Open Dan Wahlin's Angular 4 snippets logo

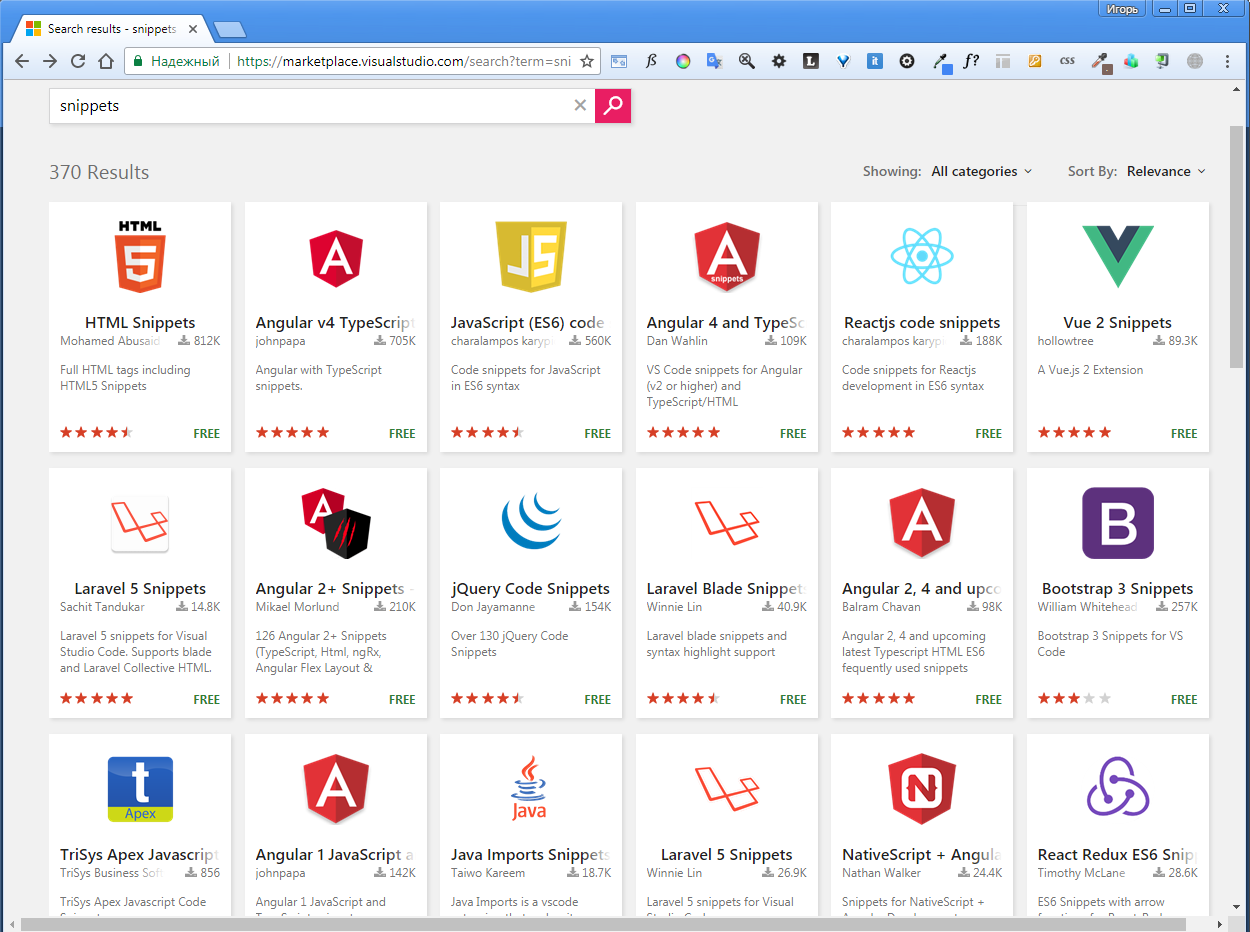(x=727, y=256)
